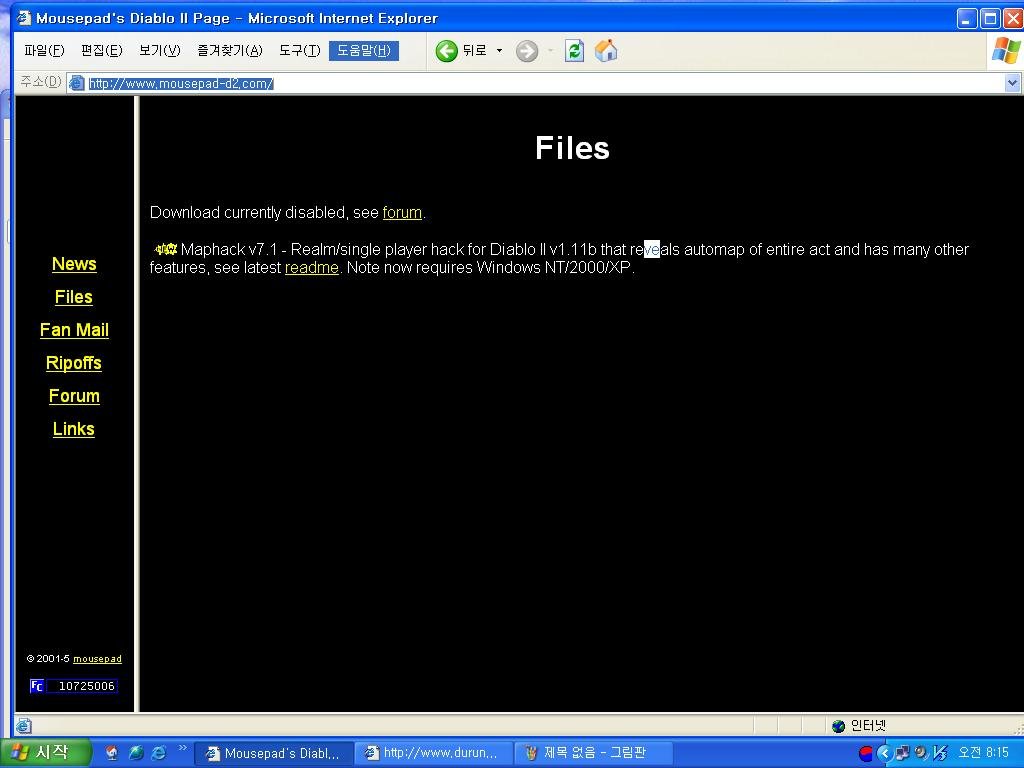The height and width of the screenshot is (768, 1024).
Task: Click the 주소(D) address label
Action: (40, 82)
